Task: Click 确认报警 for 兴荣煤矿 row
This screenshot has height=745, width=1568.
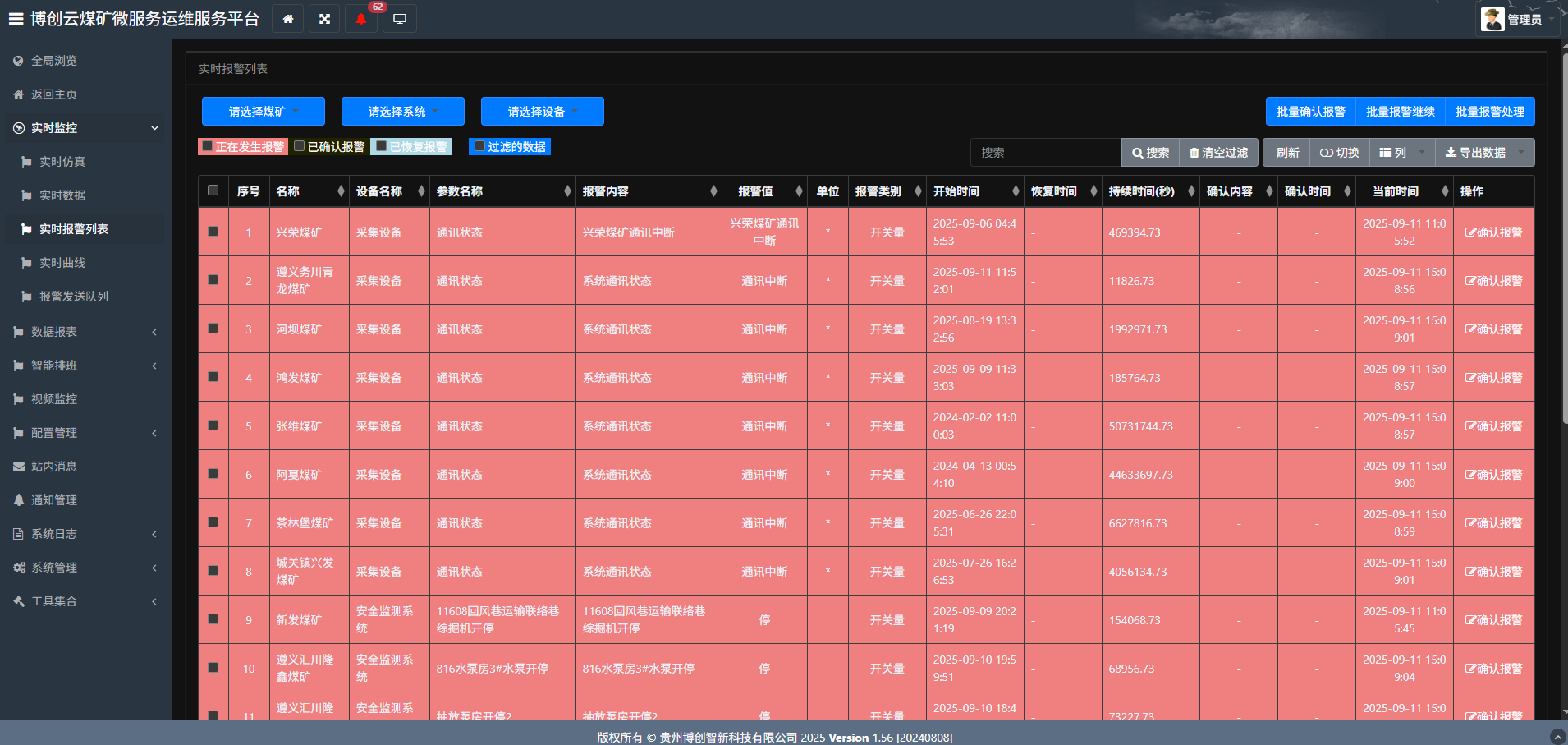Action: pyautogui.click(x=1493, y=232)
